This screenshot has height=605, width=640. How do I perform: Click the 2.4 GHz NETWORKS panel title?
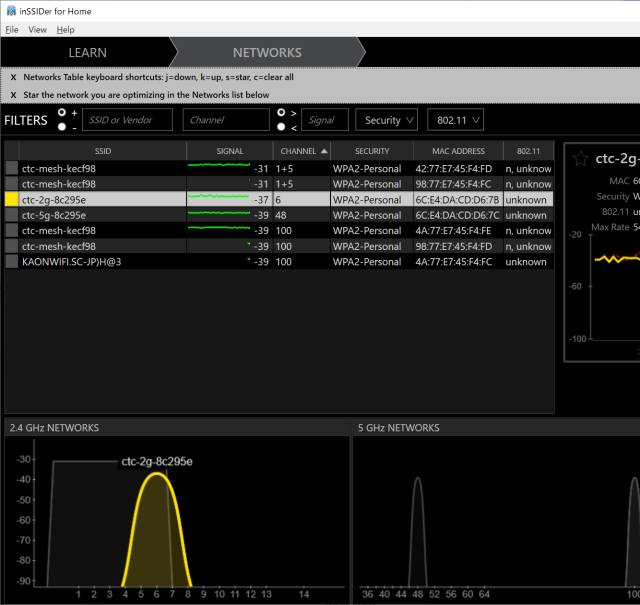[54, 427]
